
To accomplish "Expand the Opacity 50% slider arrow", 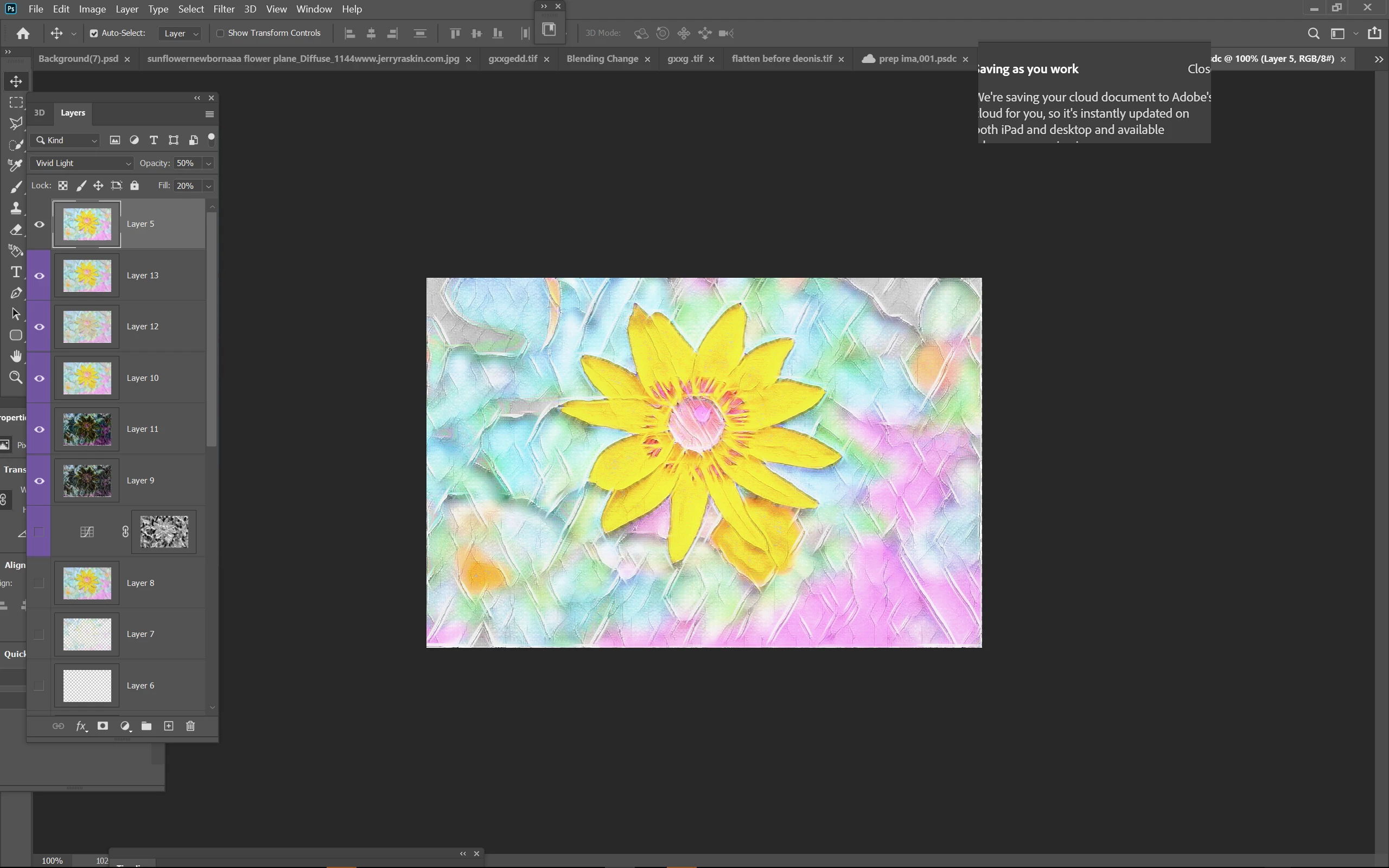I will coord(209,163).
